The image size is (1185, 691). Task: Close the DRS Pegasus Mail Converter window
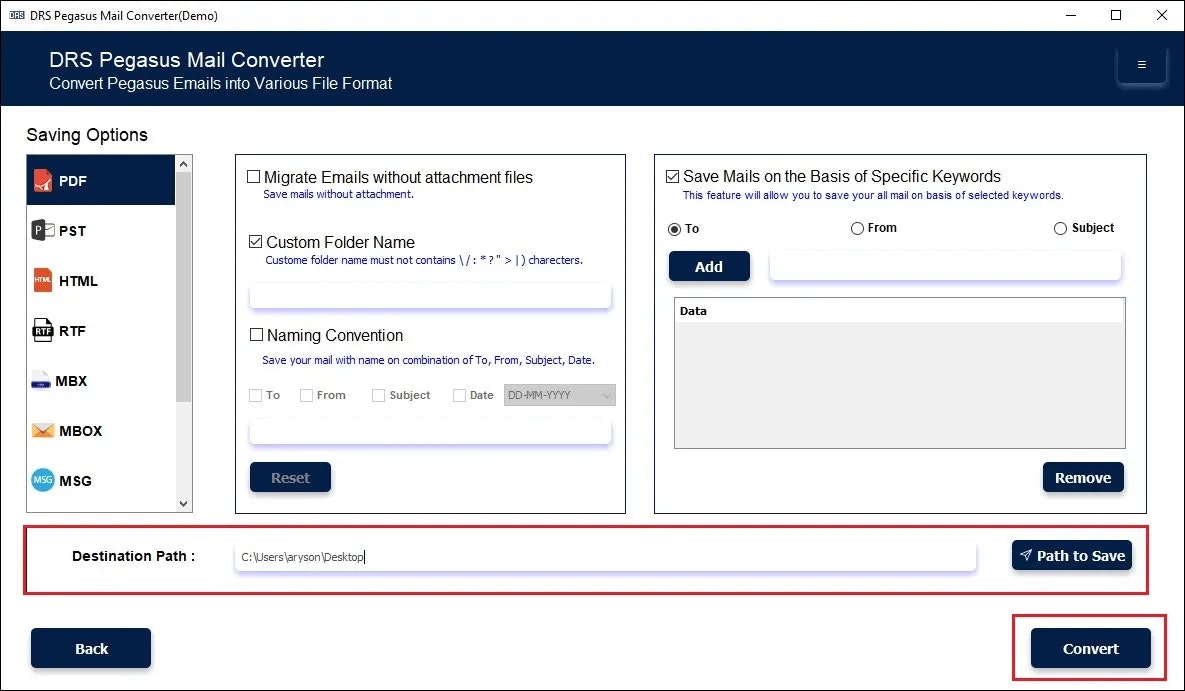[x=1162, y=15]
